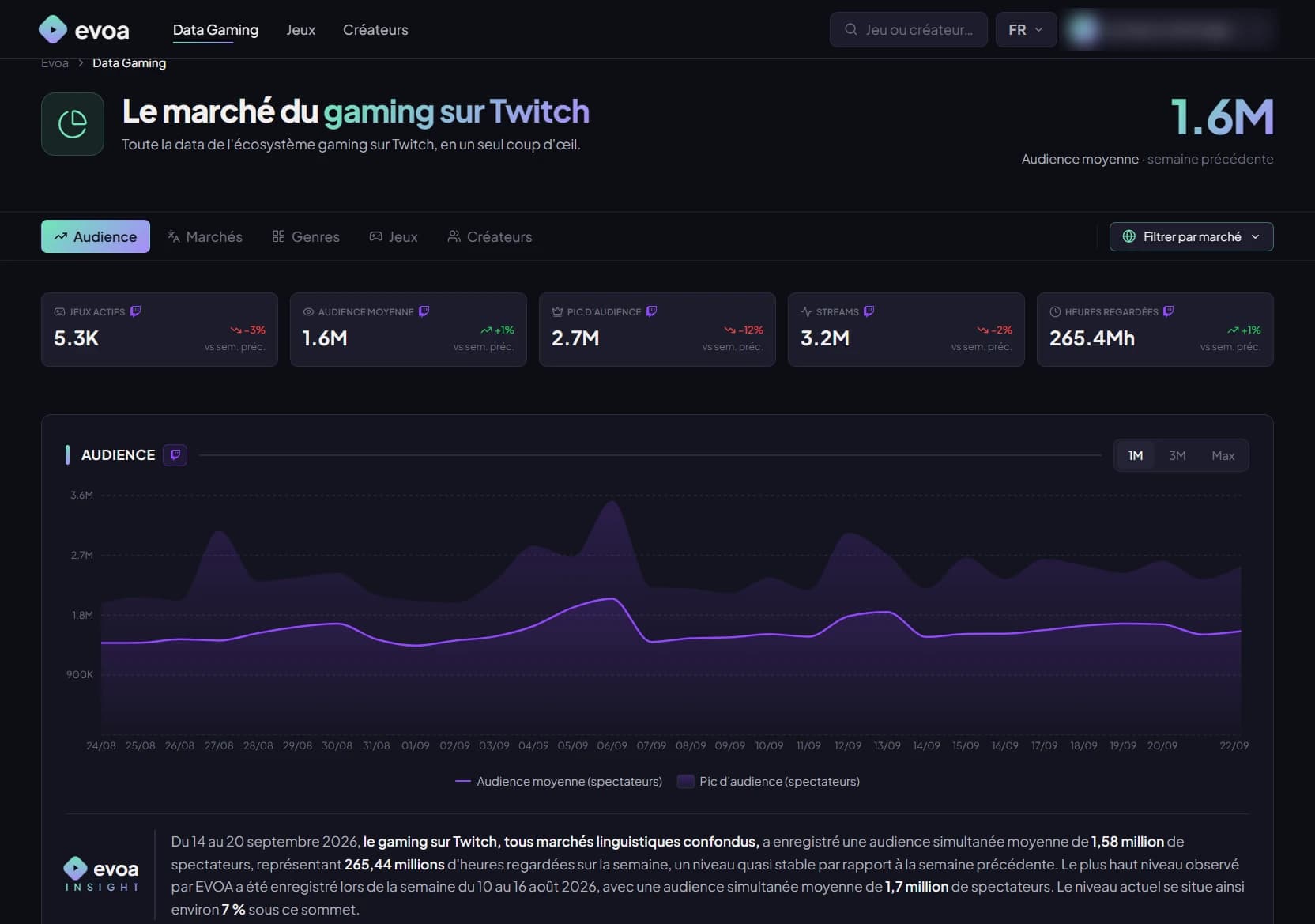This screenshot has width=1315, height=924.
Task: Click the clock icon on Heures Regardées card
Action: [1055, 312]
